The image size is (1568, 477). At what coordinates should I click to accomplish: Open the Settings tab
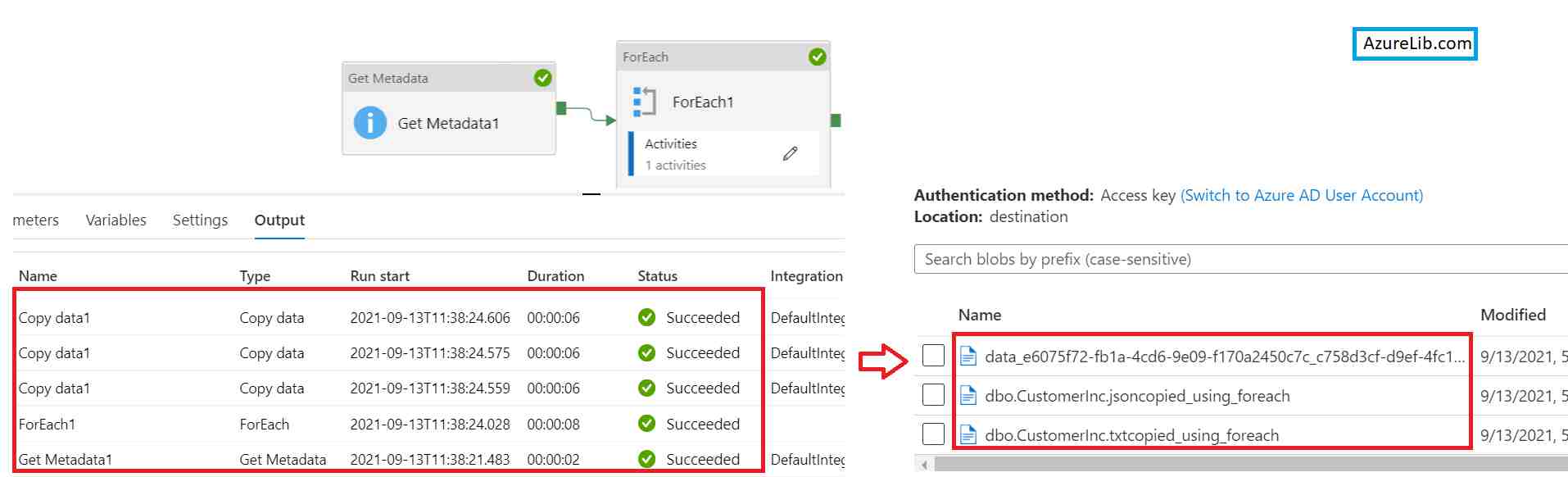[x=200, y=220]
